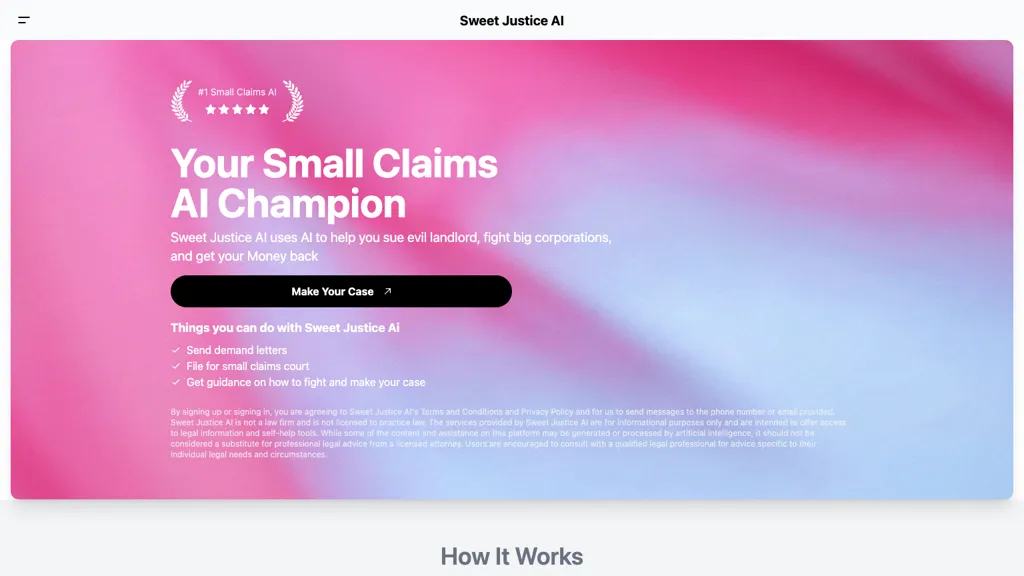
Task: Click the right laurel wreath icon
Action: click(x=293, y=101)
